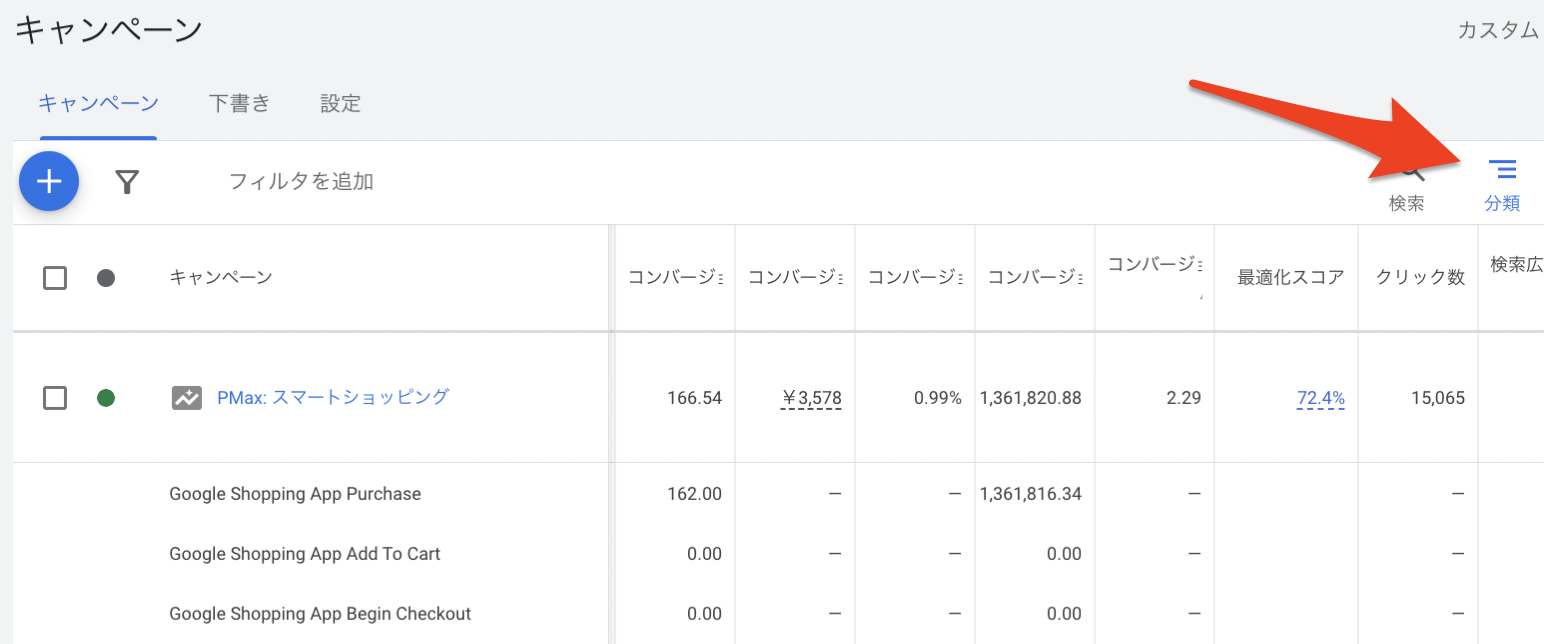Switch to the 設定 tab
The width and height of the screenshot is (1544, 644).
pos(340,103)
